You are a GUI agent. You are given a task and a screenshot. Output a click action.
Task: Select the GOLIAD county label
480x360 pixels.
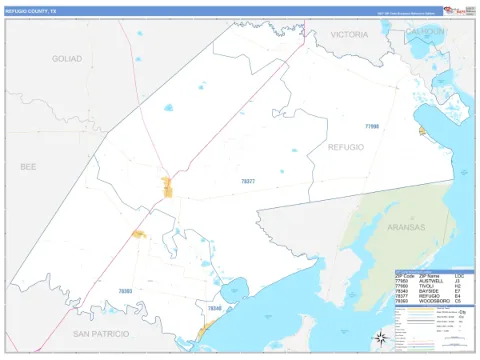[x=67, y=59]
